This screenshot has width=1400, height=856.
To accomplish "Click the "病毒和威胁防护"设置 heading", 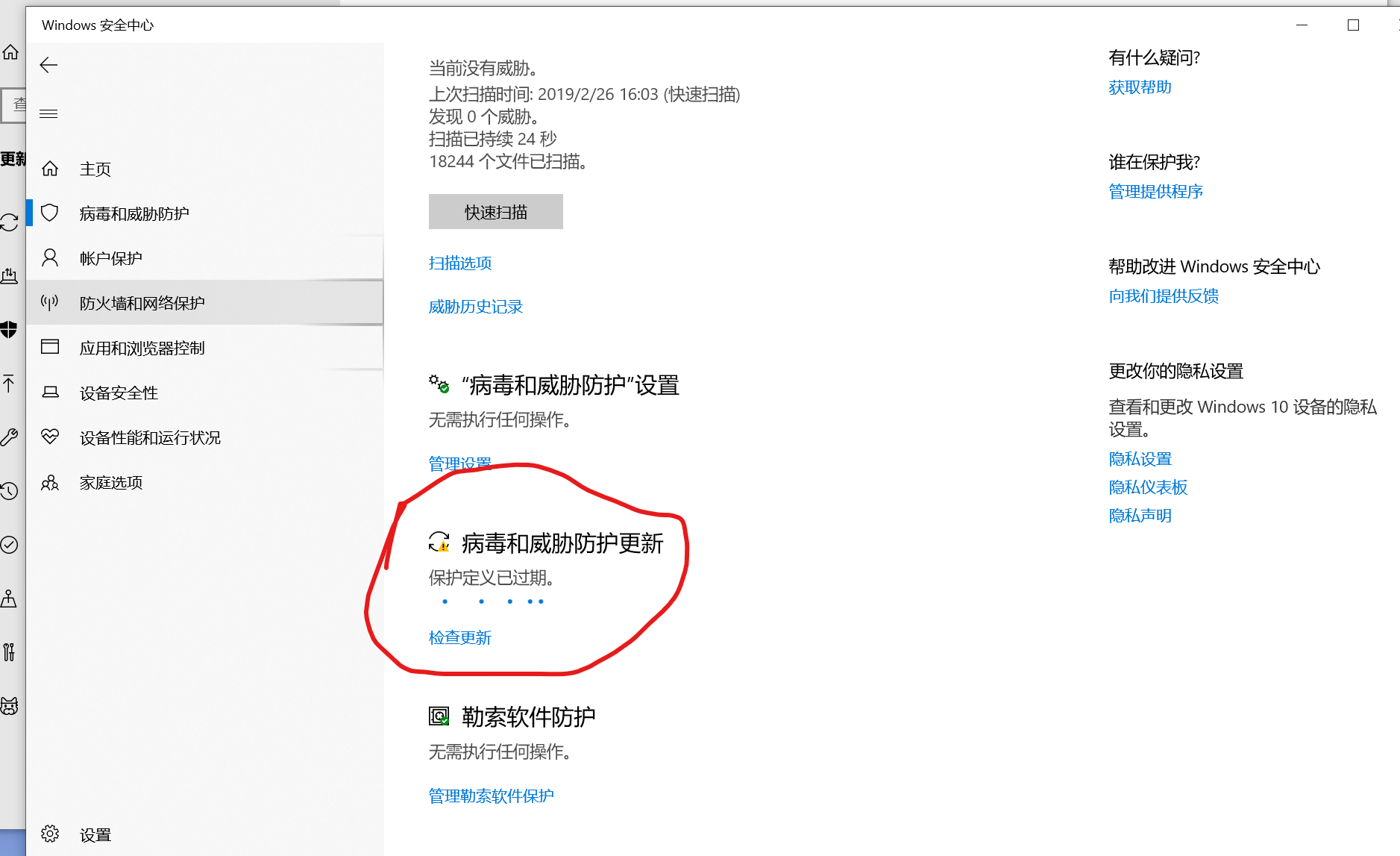I will (x=571, y=384).
